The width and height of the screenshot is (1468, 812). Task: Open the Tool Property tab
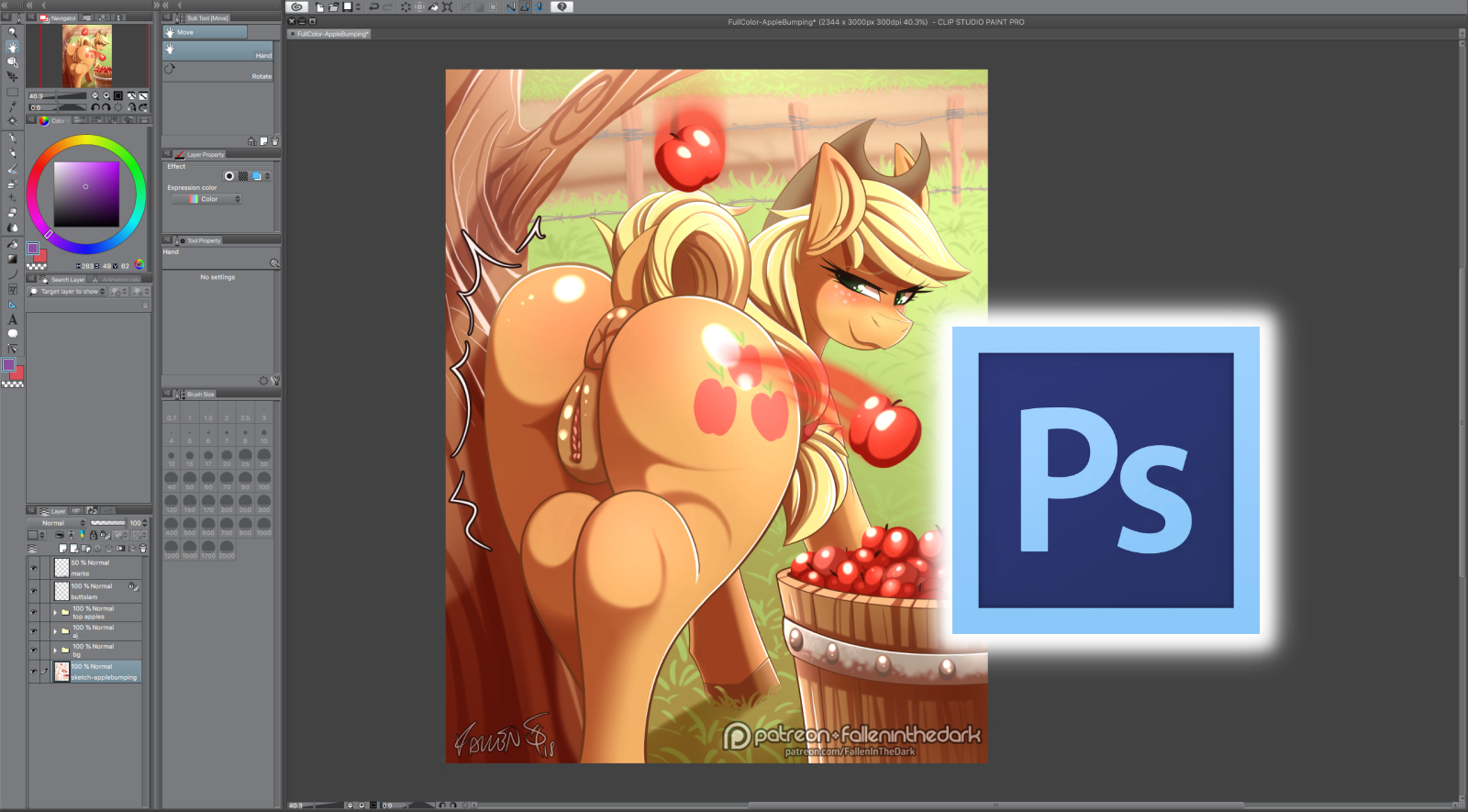coord(198,240)
